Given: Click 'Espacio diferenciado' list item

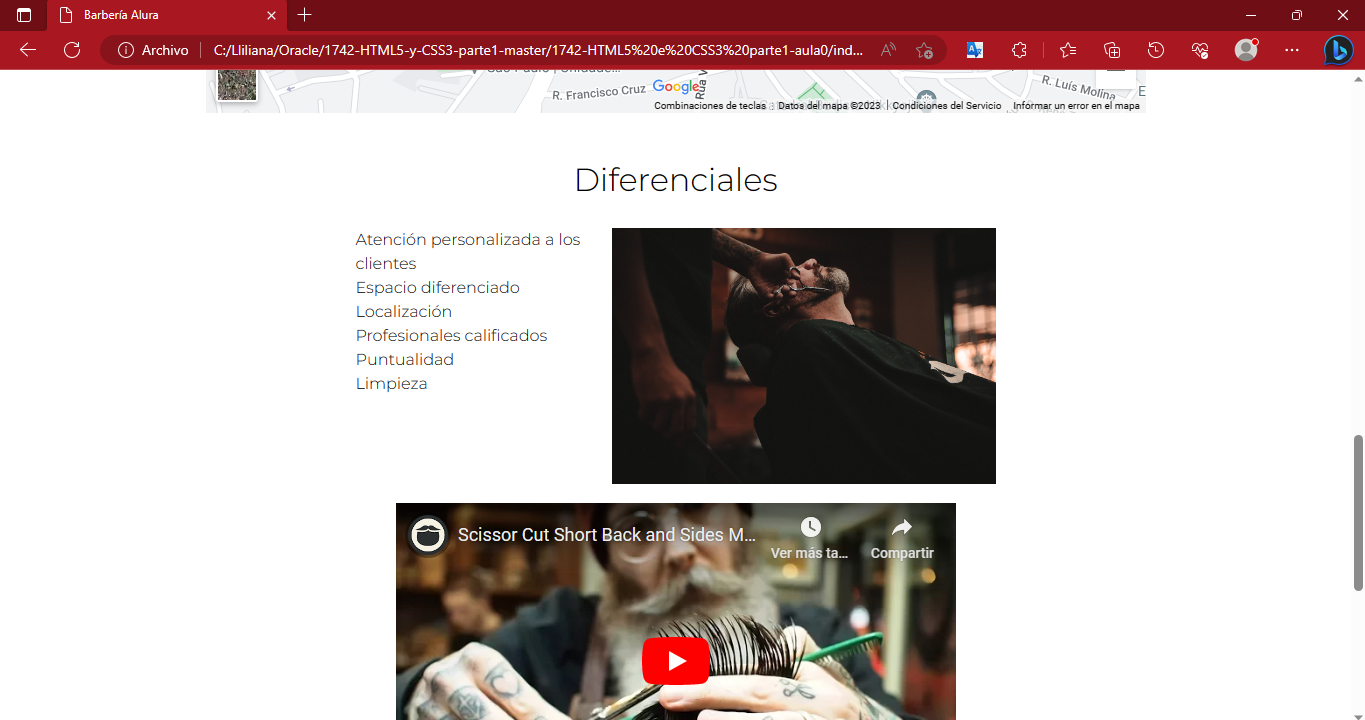Looking at the screenshot, I should [438, 288].
